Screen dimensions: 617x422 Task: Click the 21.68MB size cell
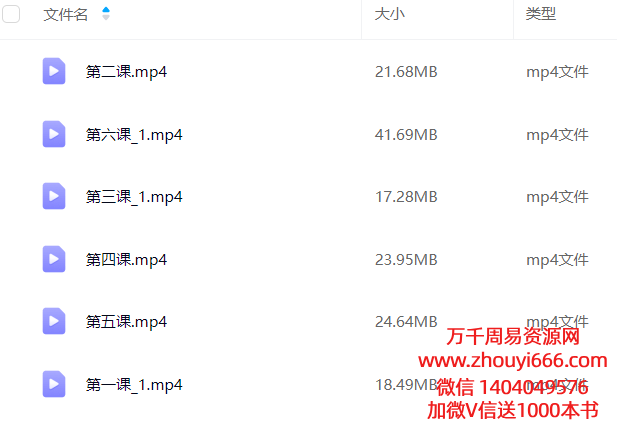click(406, 72)
